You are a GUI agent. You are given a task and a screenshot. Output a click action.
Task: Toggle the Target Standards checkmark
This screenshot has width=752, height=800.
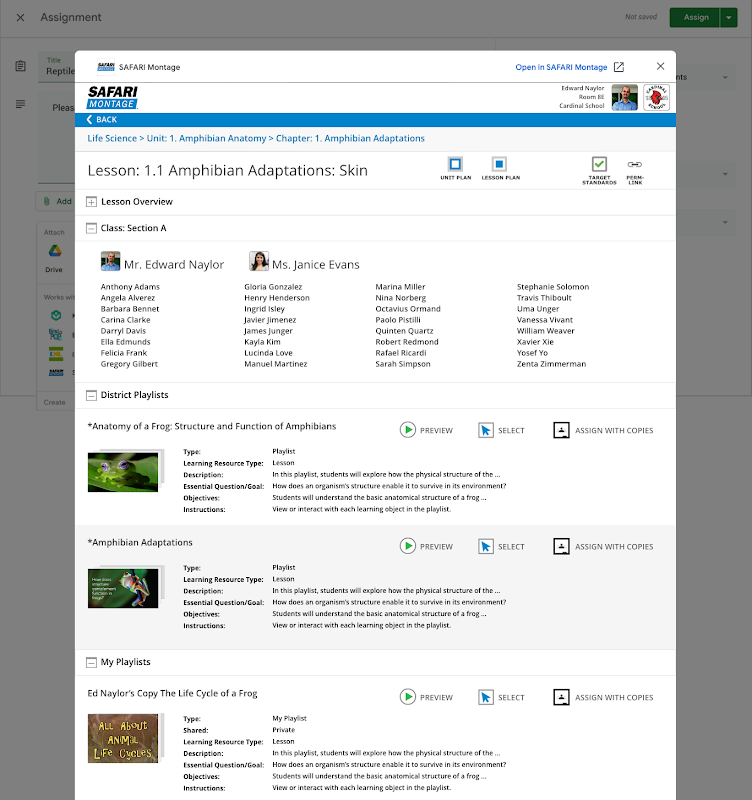tap(599, 164)
